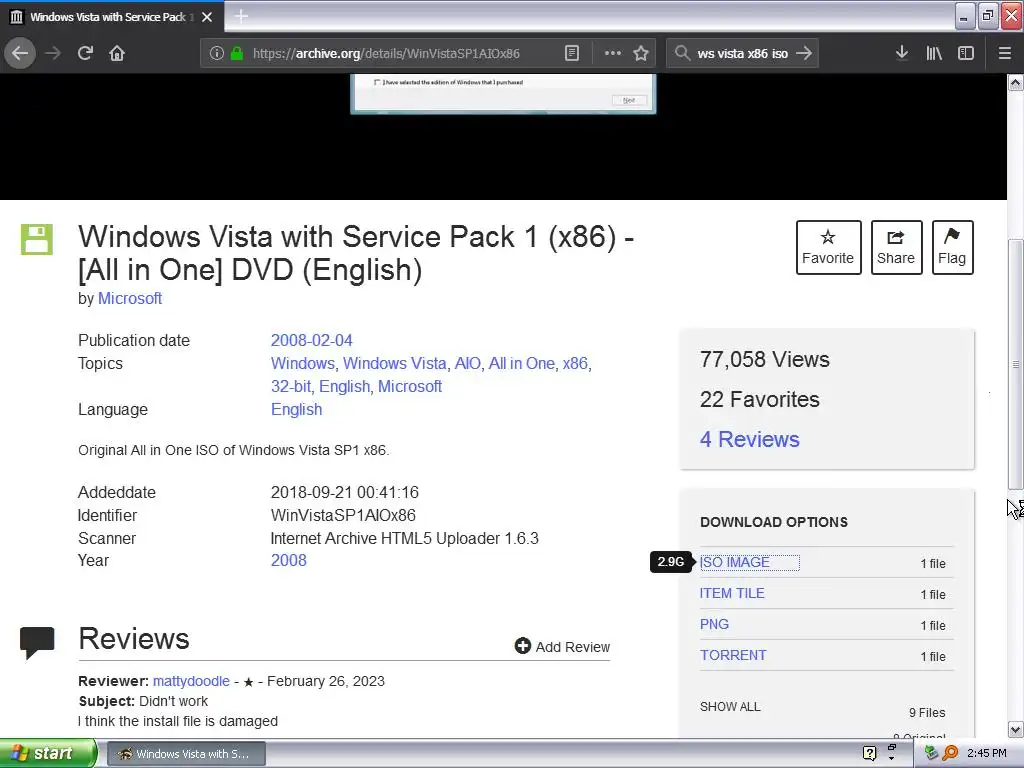The image size is (1024, 768).
Task: Click the network tray icon
Action: [x=931, y=753]
